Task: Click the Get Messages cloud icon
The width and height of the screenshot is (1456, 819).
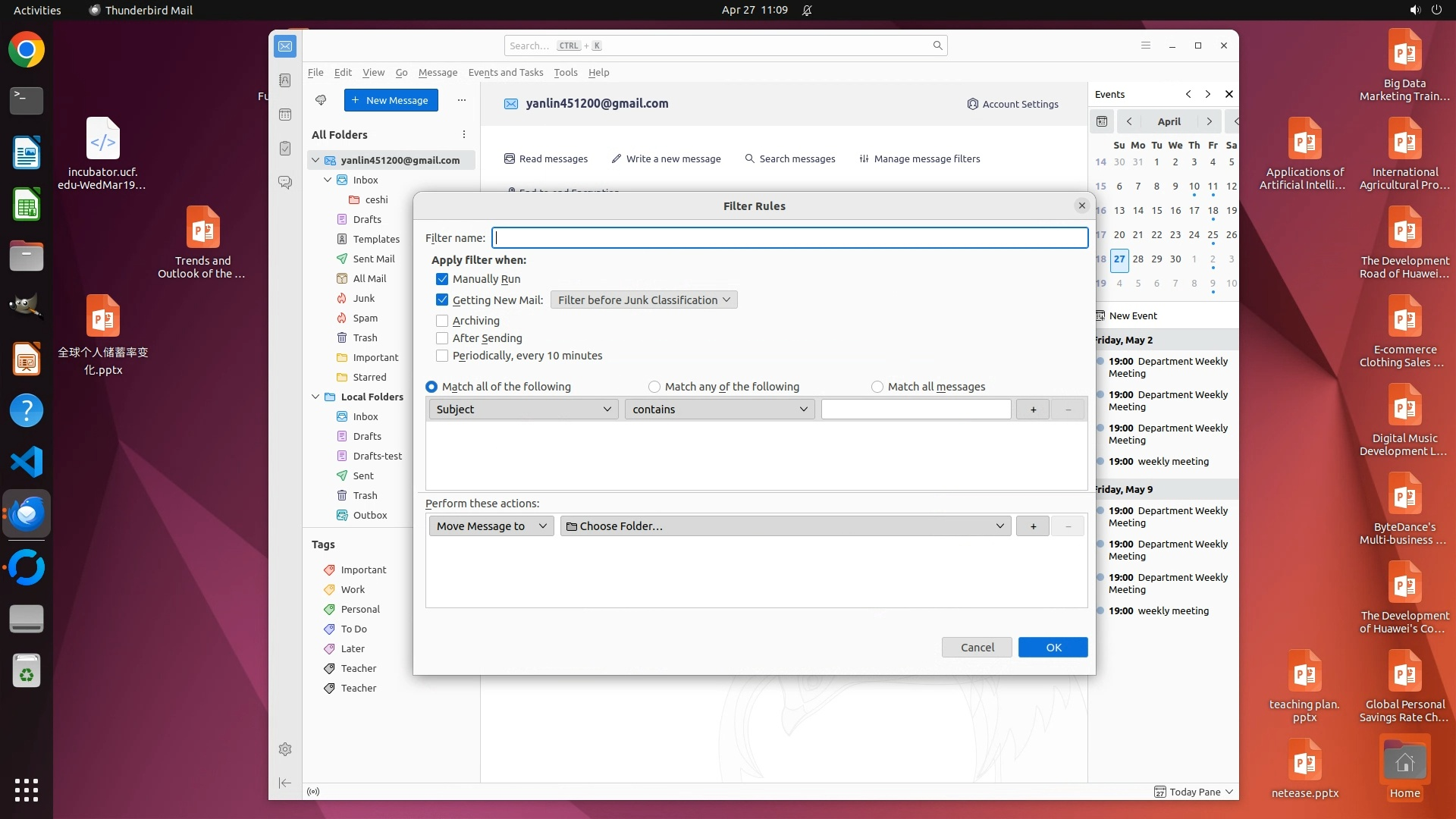Action: (321, 100)
